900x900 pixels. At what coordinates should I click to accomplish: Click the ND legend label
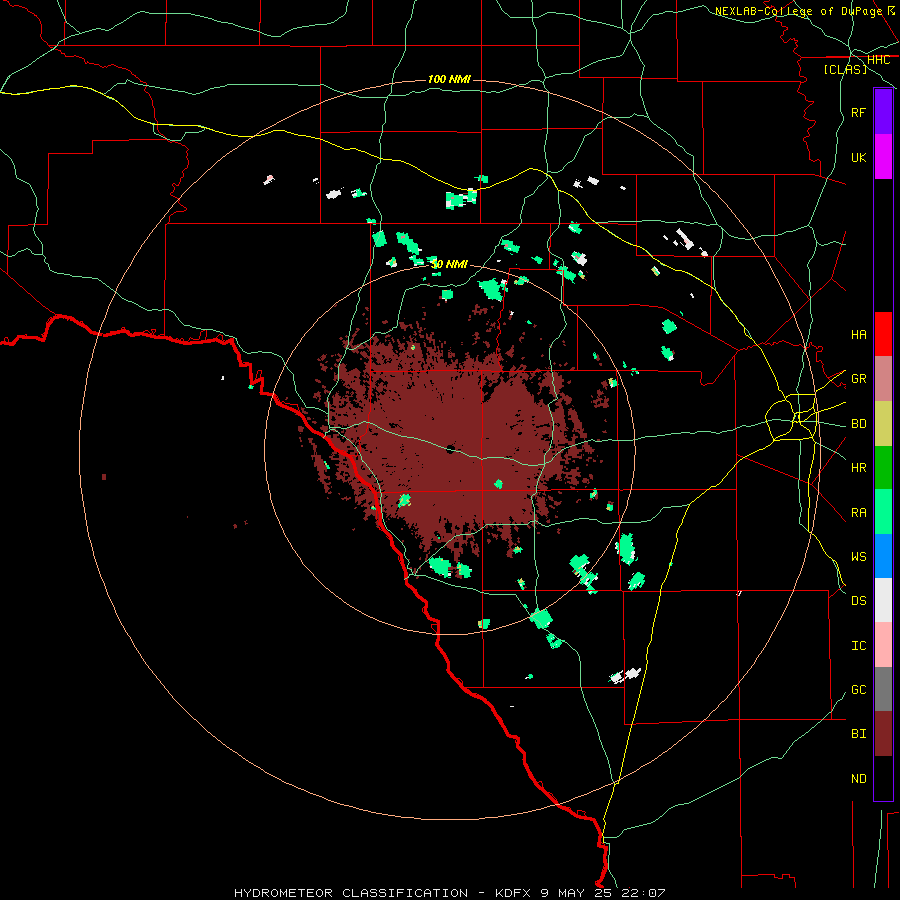click(x=858, y=779)
